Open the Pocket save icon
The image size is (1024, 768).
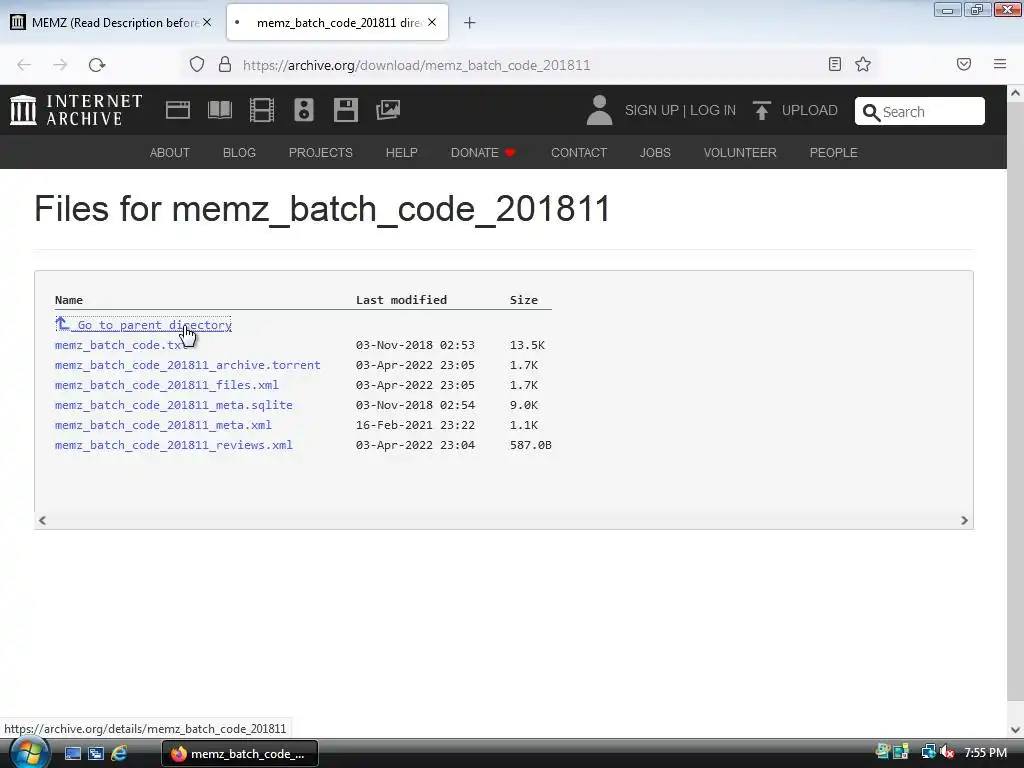point(964,64)
